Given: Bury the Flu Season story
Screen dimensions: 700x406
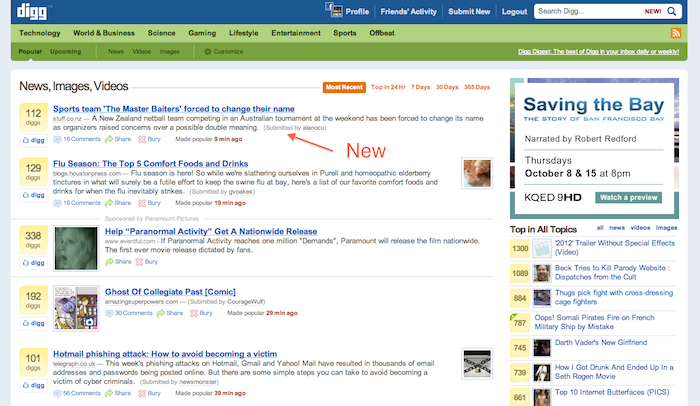Looking at the screenshot, I should coord(149,203).
